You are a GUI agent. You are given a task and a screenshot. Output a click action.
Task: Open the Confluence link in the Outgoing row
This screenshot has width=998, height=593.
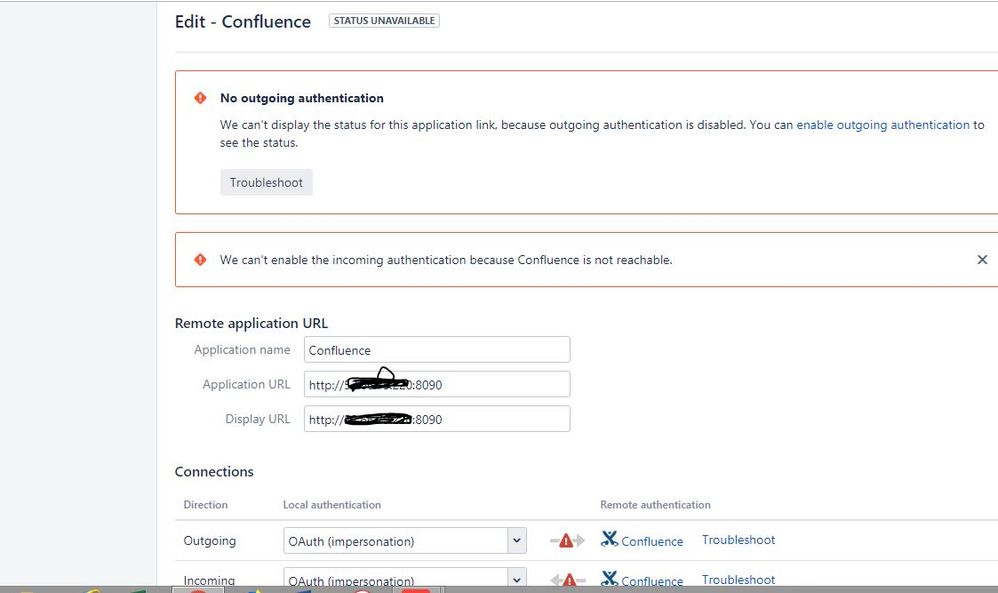pos(652,541)
